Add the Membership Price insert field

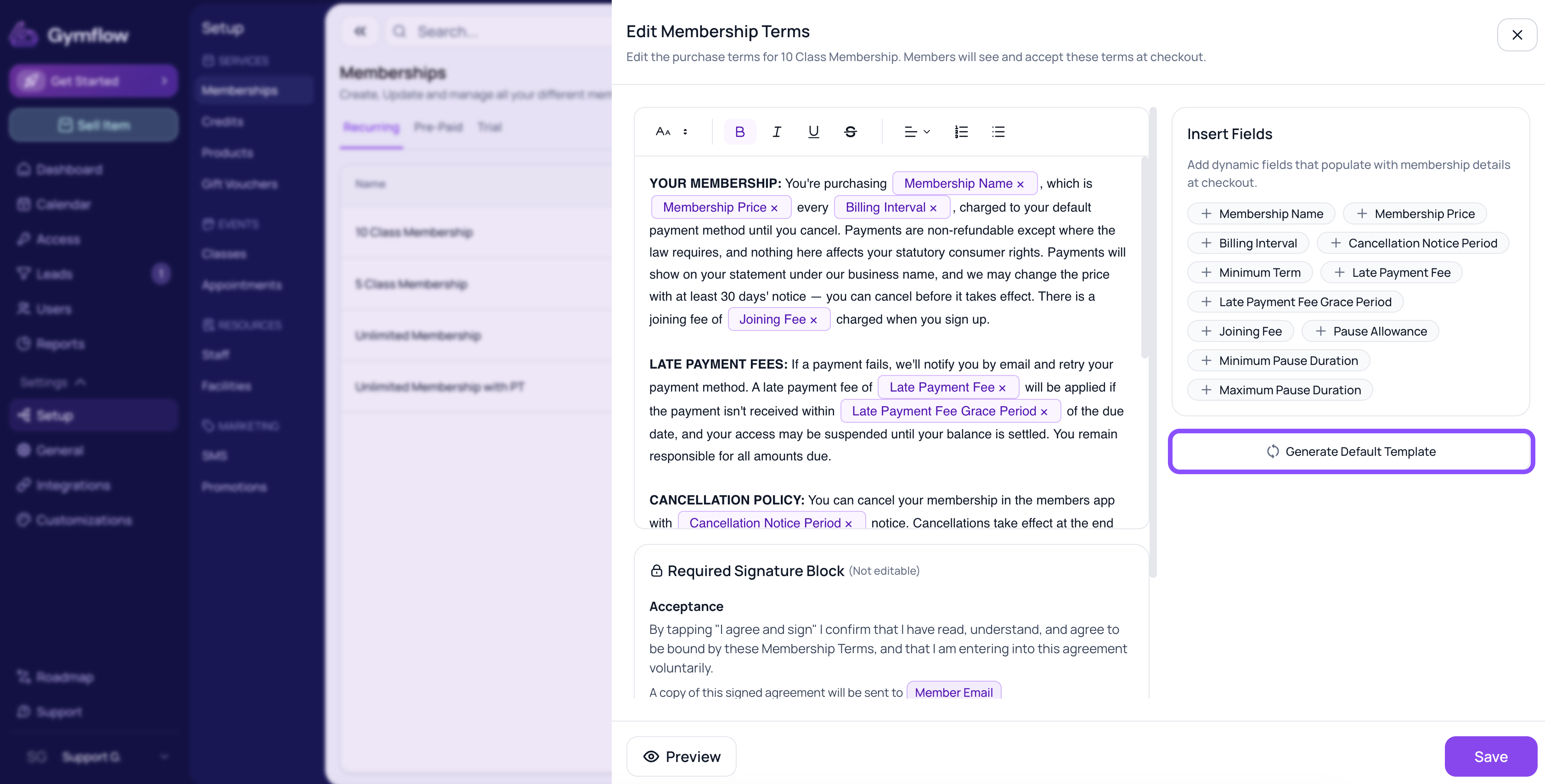1415,214
